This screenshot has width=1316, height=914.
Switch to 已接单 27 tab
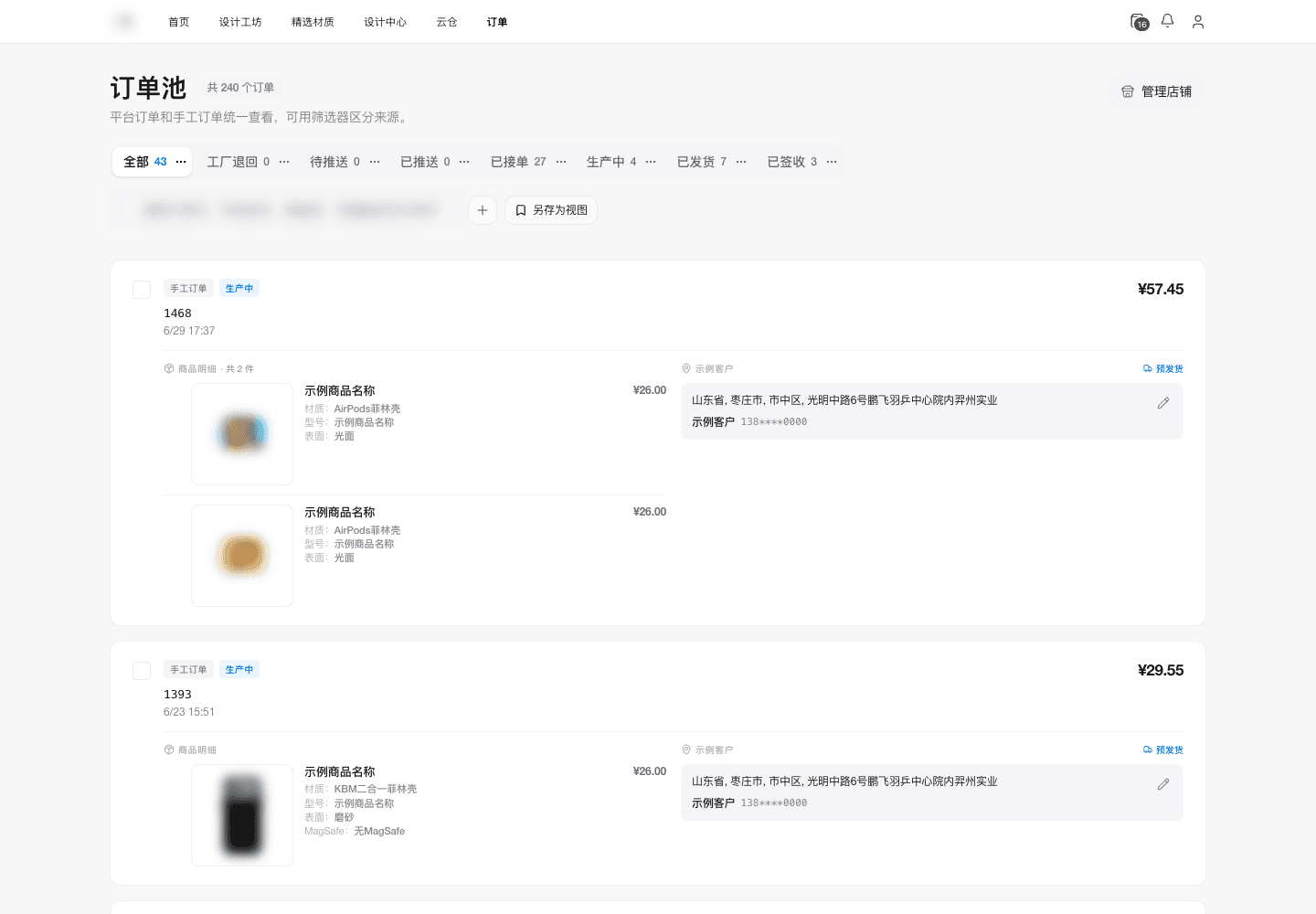point(518,162)
